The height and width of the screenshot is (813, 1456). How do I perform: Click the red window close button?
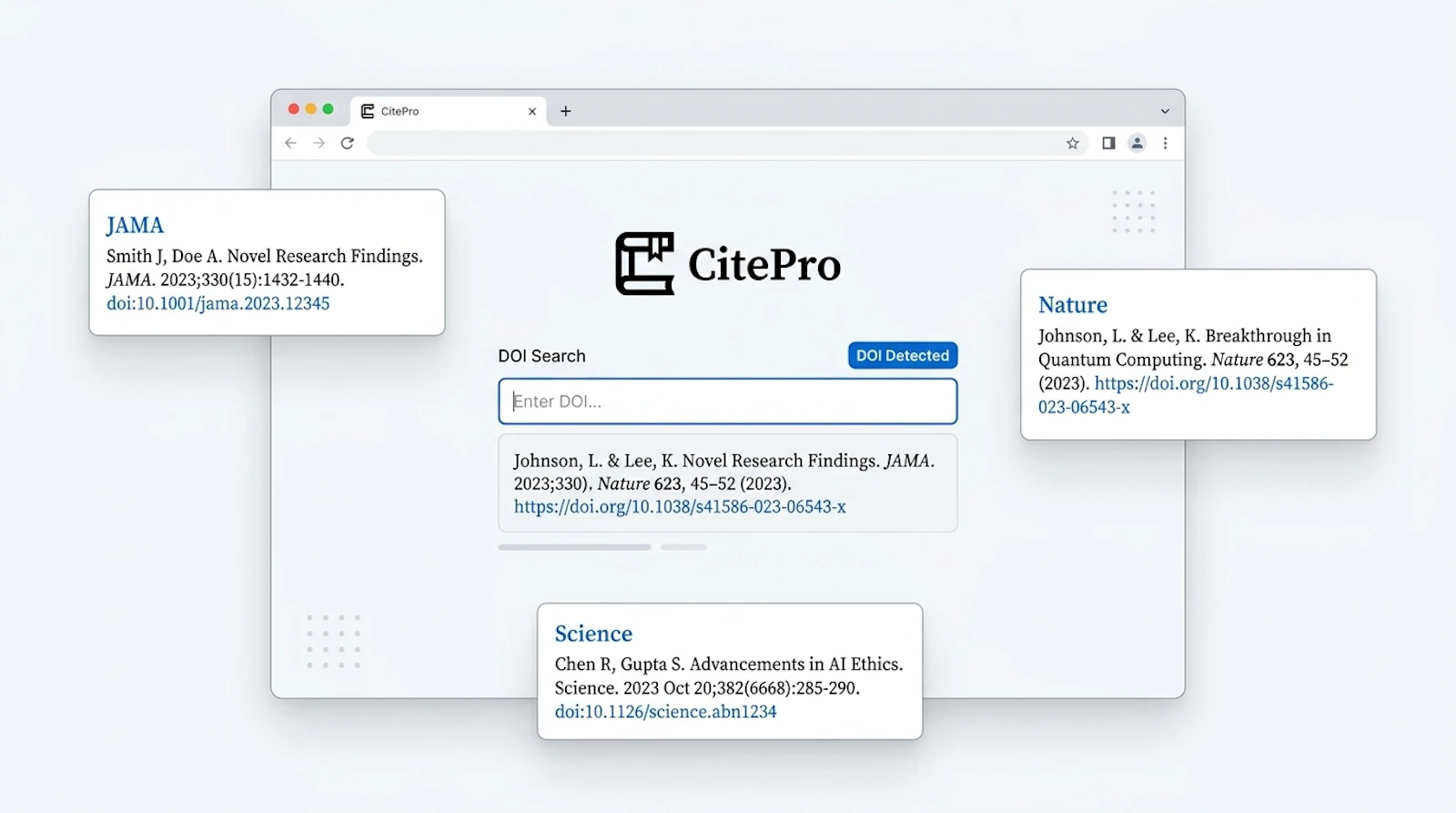(294, 109)
